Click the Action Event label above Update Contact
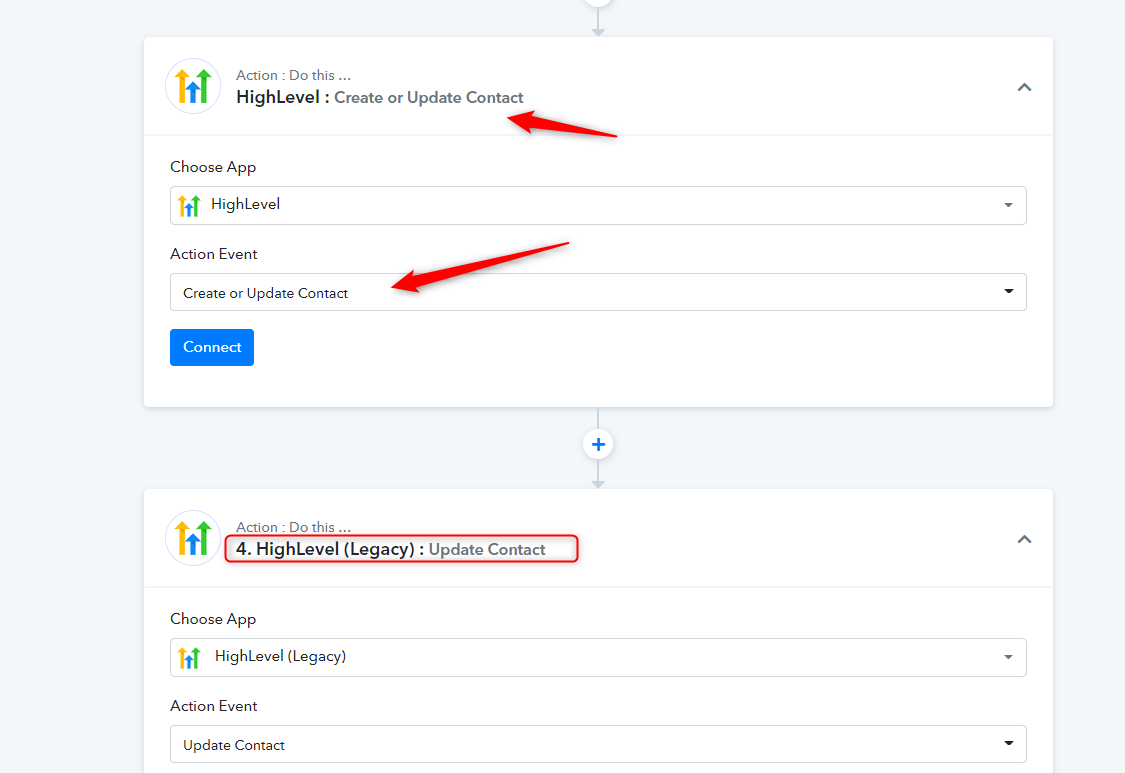The image size is (1125, 773). [213, 706]
